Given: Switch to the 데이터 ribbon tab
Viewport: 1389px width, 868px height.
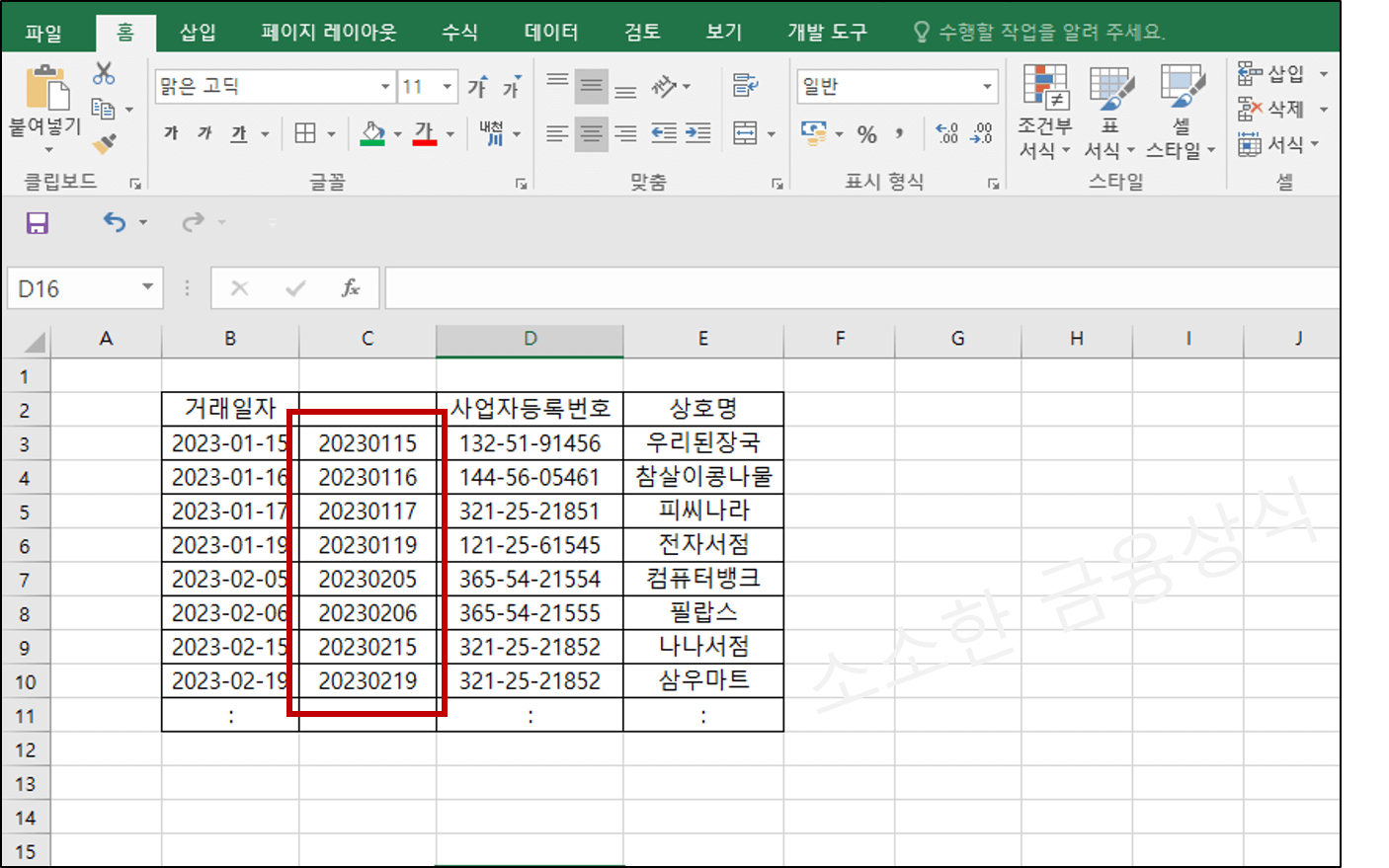Looking at the screenshot, I should pos(550,31).
